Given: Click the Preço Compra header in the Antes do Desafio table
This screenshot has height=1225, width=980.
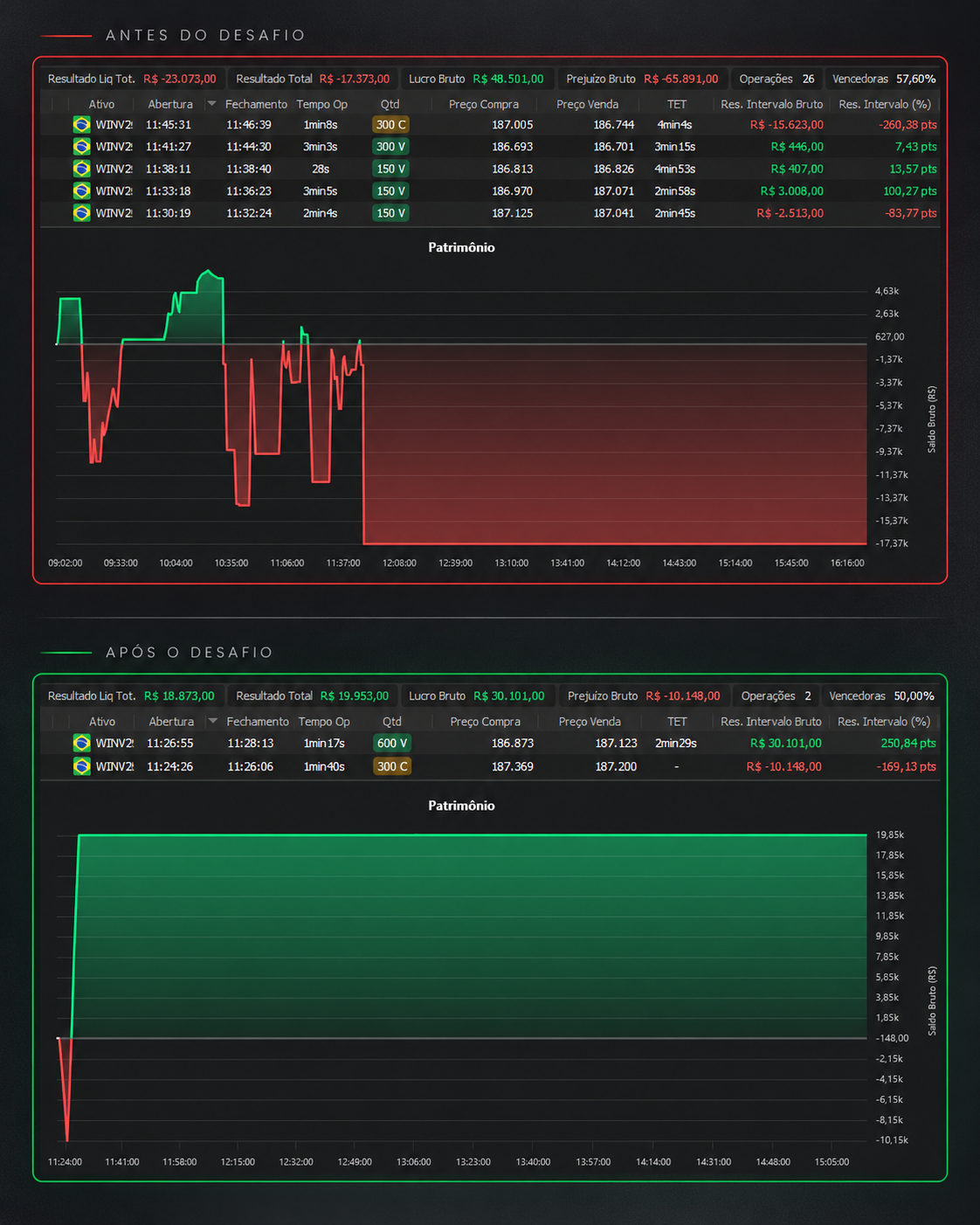Looking at the screenshot, I should coord(484,104).
